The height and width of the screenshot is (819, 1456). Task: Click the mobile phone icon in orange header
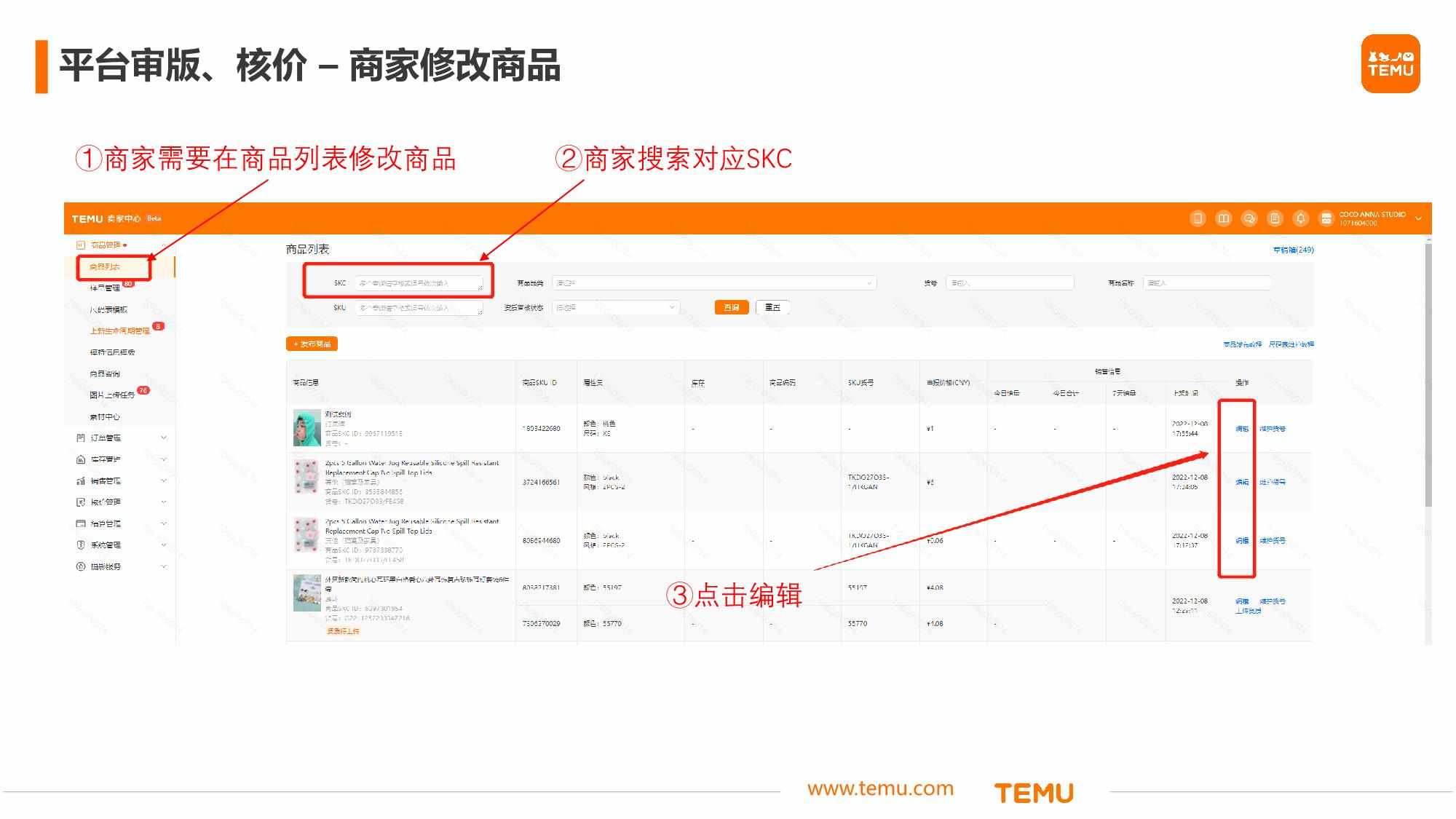(x=1198, y=218)
